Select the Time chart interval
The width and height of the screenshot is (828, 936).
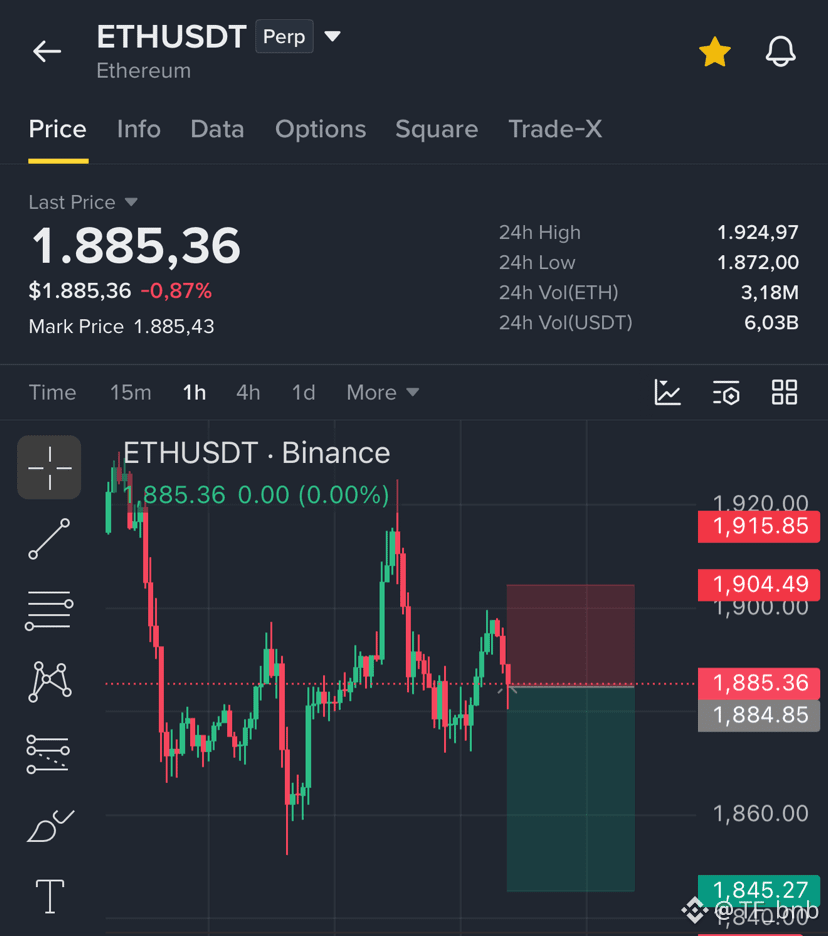point(53,393)
